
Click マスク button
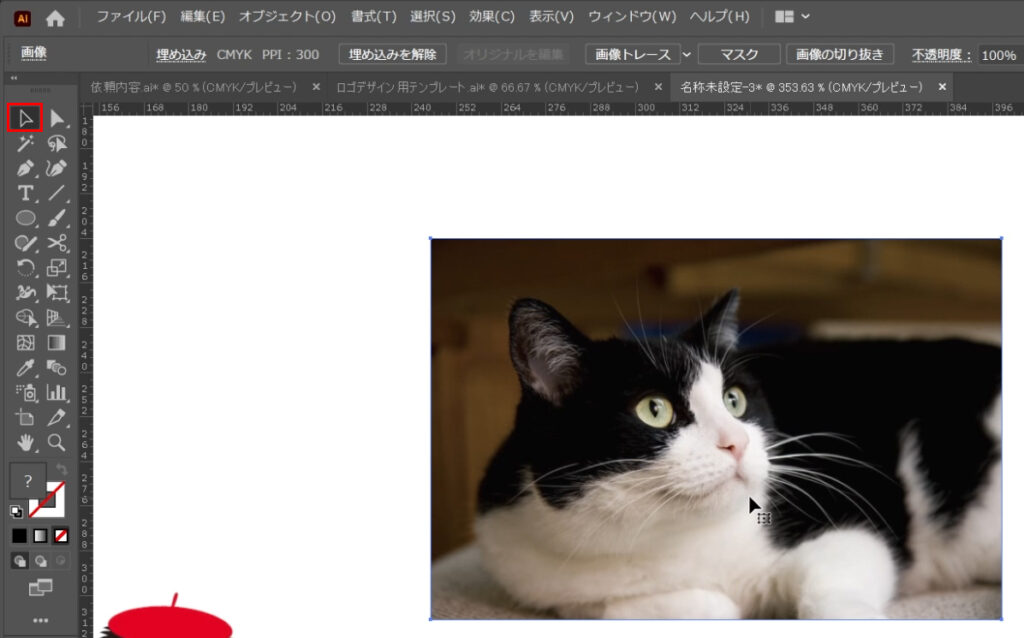[x=739, y=55]
